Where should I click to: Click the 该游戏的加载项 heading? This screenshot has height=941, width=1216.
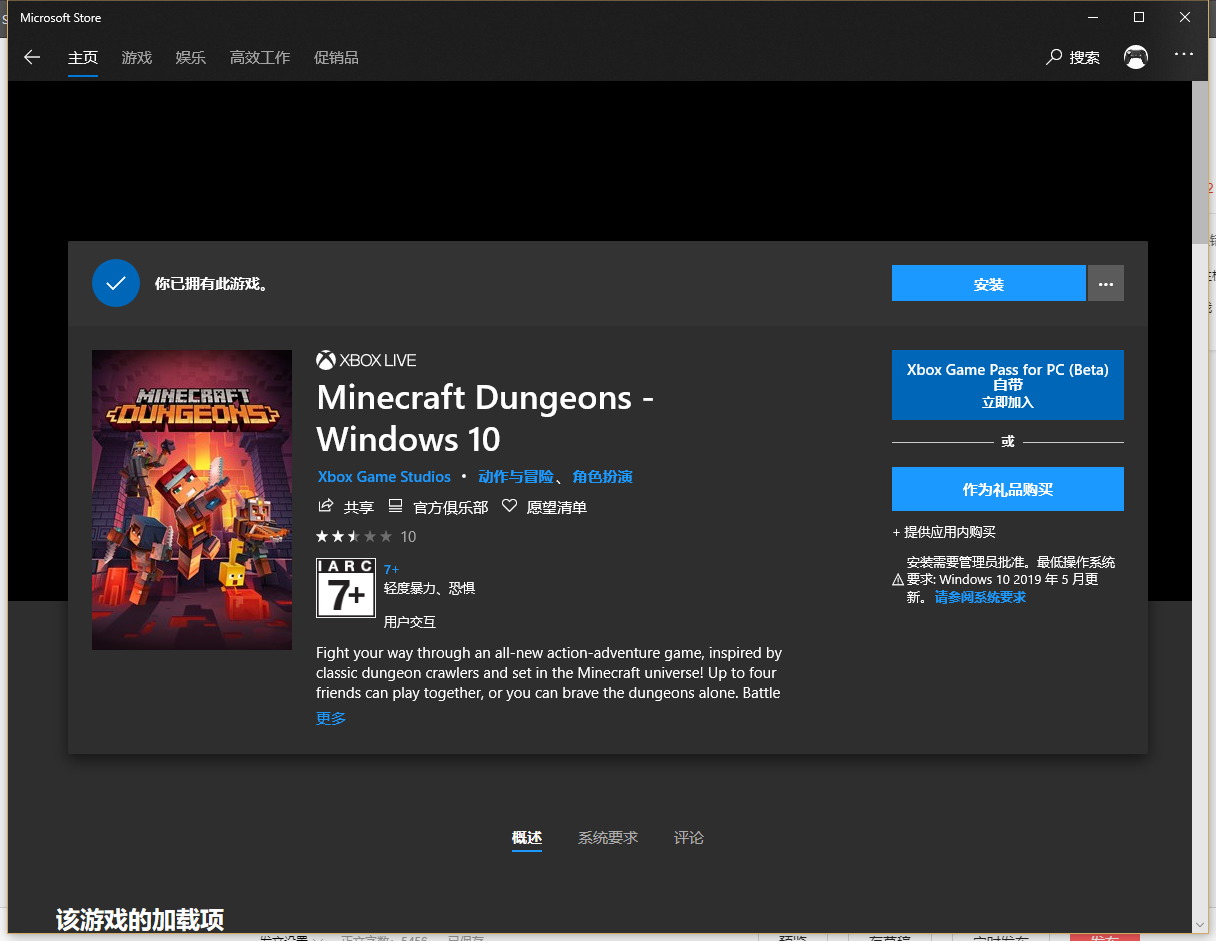(140, 920)
